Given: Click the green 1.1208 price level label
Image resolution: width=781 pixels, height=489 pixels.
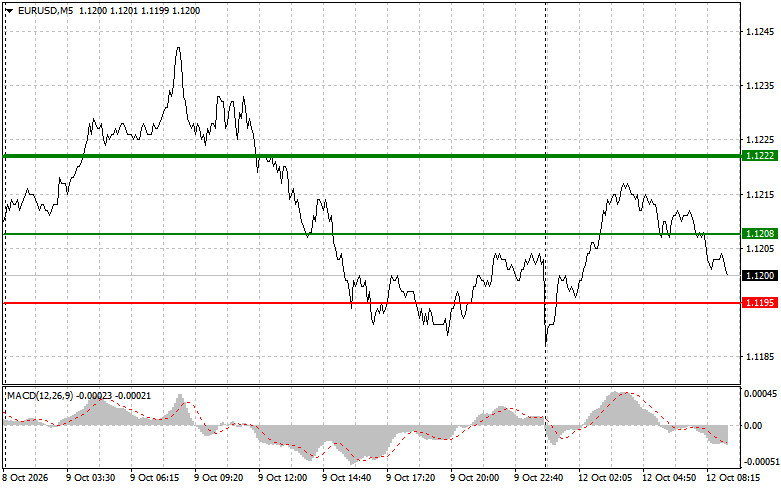Looking at the screenshot, I should coord(760,234).
